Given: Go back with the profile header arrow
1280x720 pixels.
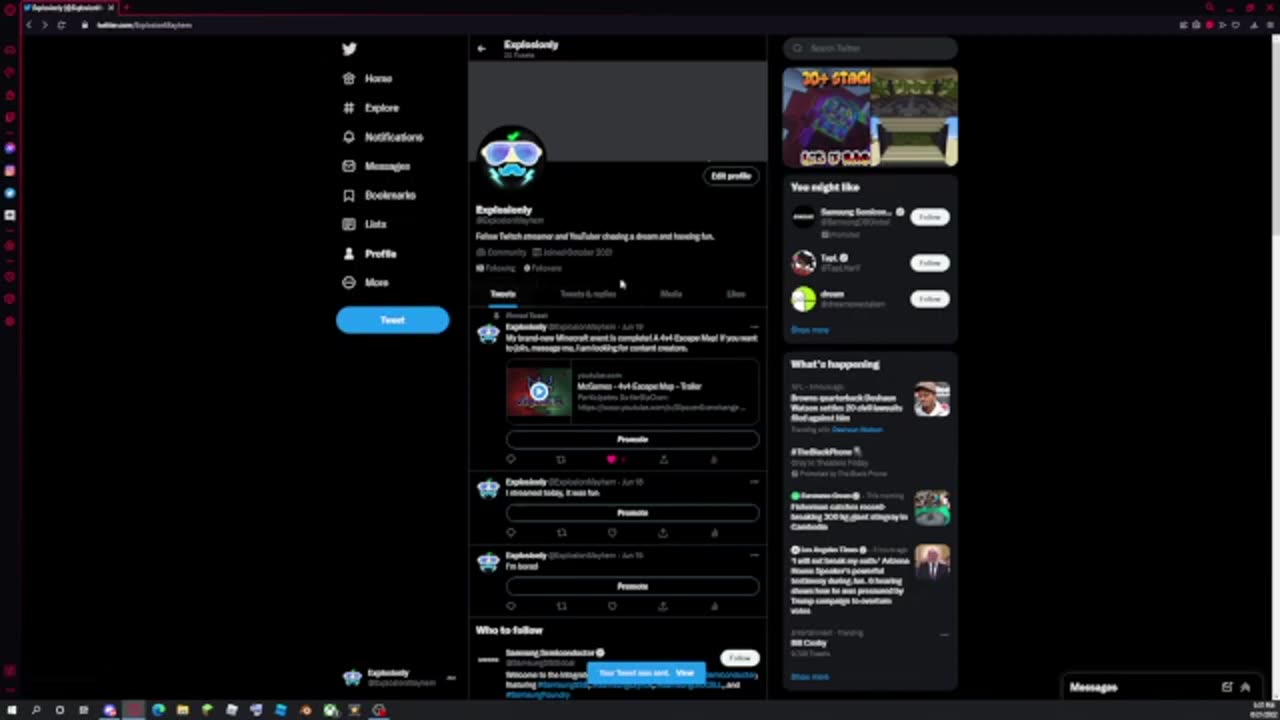Looking at the screenshot, I should point(482,48).
